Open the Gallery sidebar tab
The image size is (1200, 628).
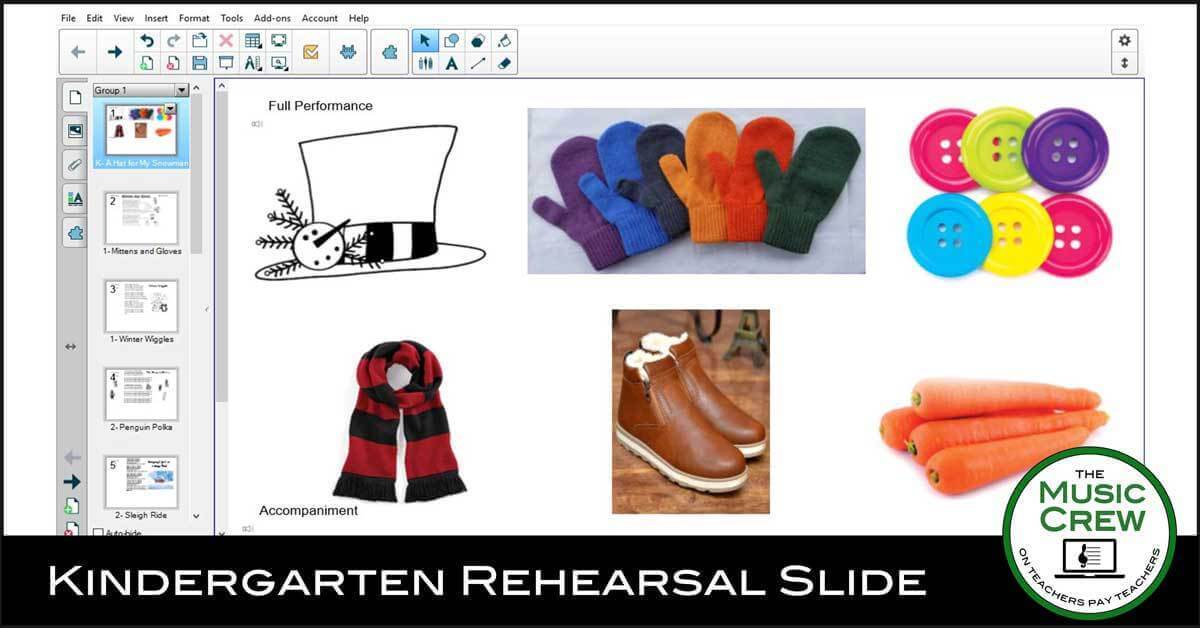tap(75, 130)
